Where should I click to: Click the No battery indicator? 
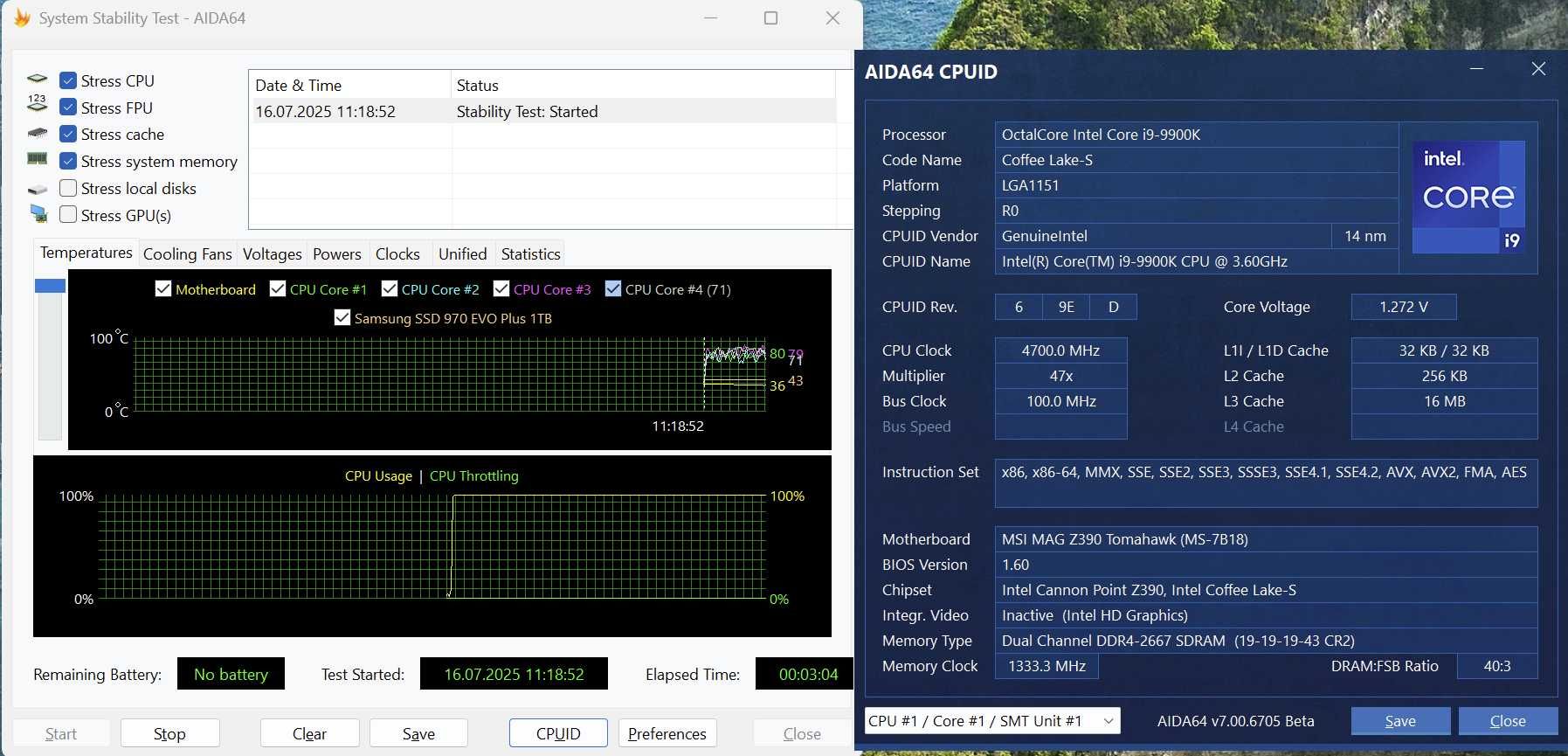click(231, 674)
